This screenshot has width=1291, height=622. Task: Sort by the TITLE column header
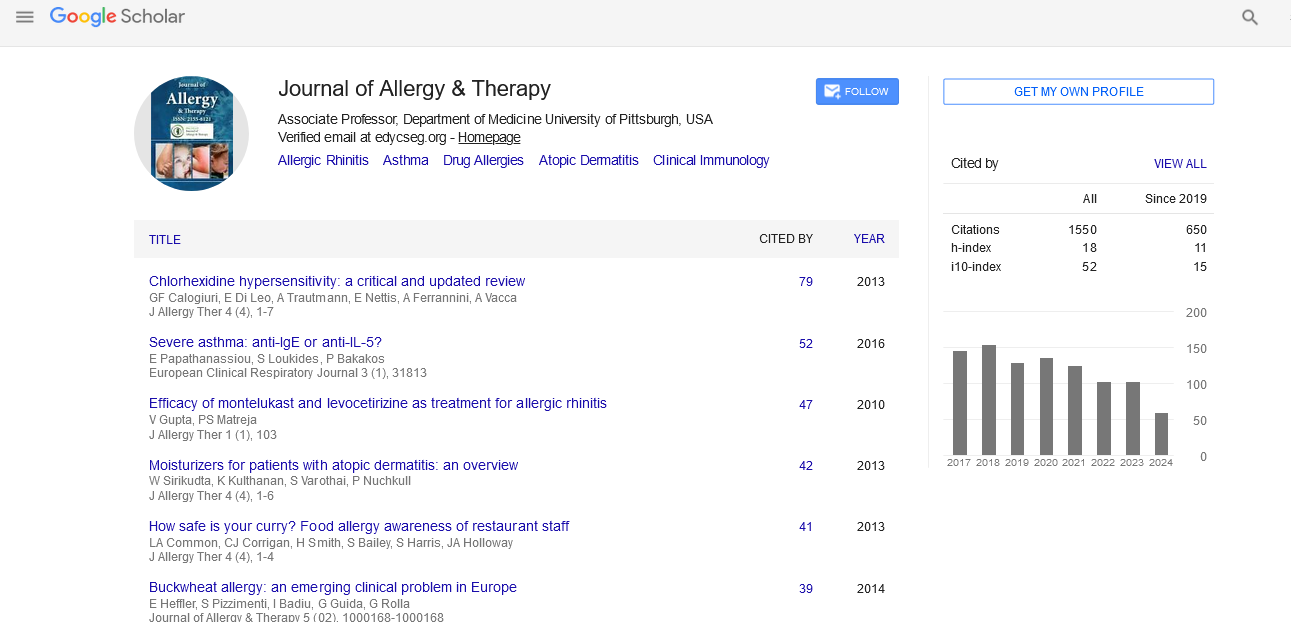[x=165, y=240]
